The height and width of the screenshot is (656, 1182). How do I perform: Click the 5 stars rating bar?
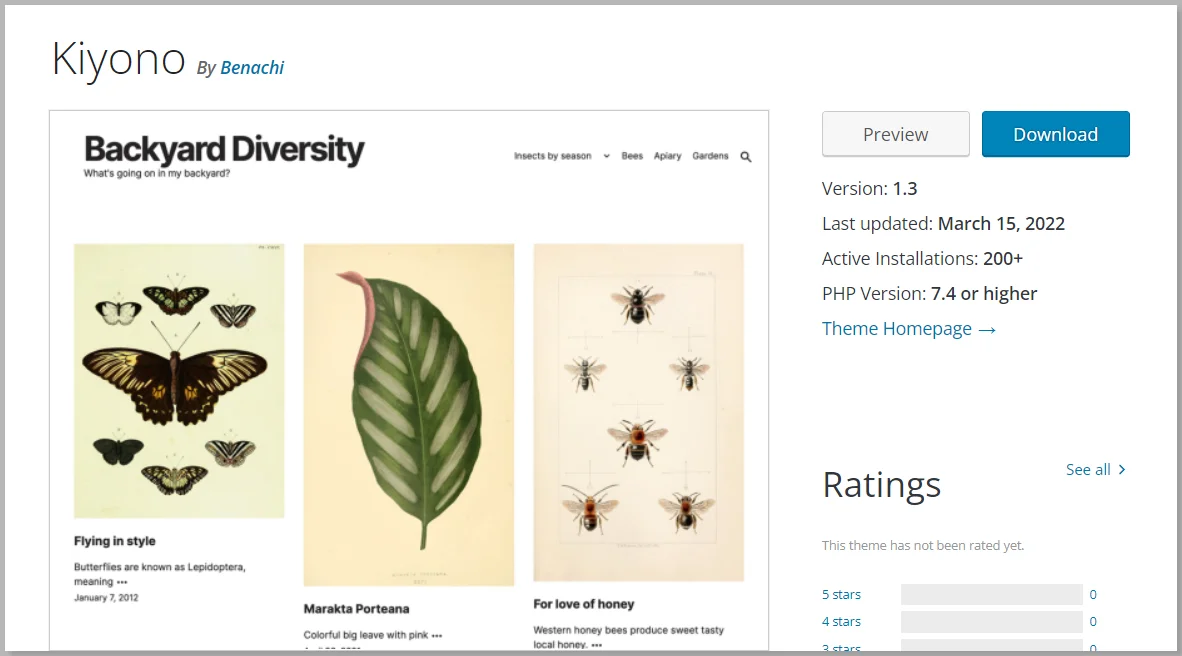pyautogui.click(x=991, y=594)
